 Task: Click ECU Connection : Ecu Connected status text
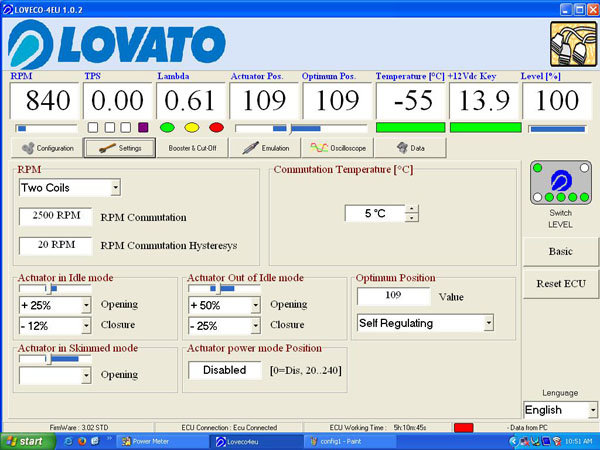(x=229, y=428)
